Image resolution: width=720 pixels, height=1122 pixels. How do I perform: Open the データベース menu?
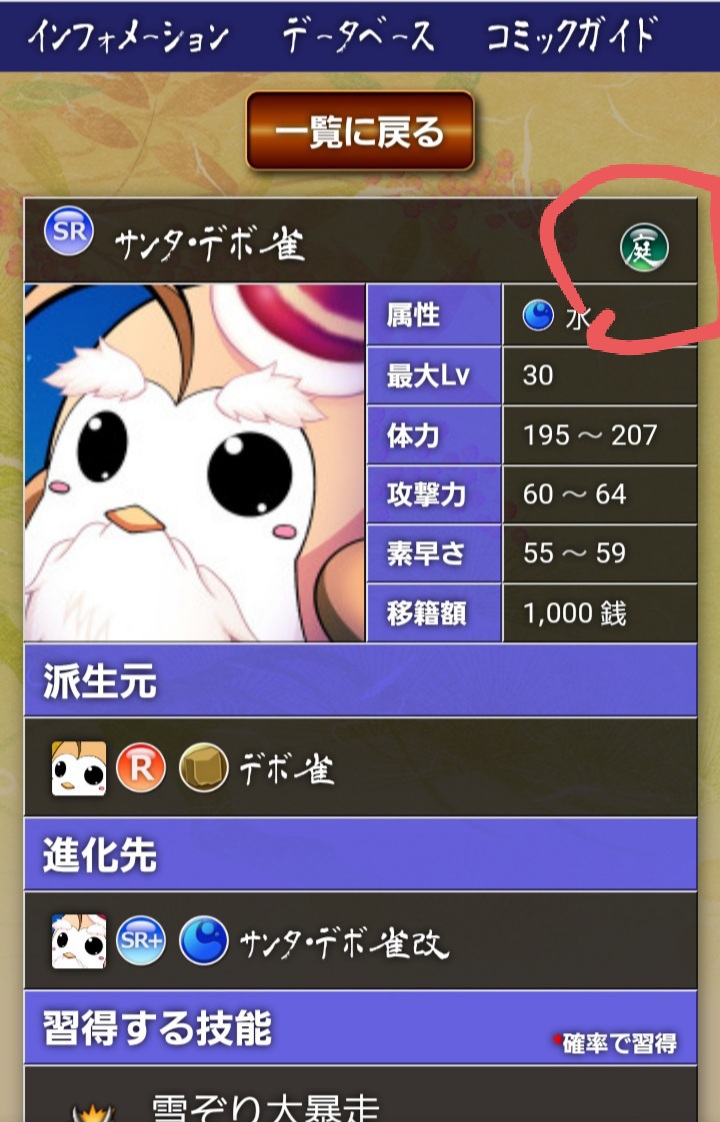[x=359, y=36]
